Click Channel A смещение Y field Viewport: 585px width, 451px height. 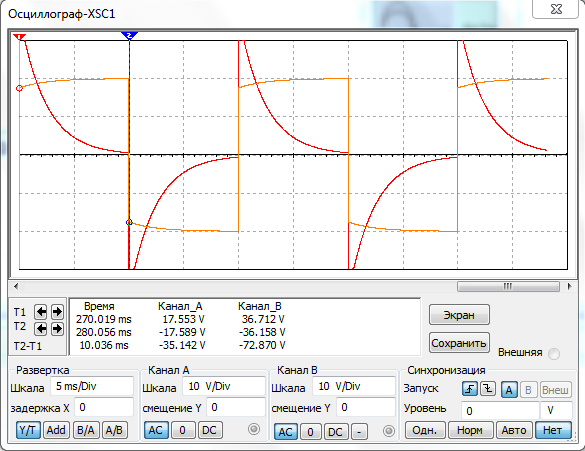pos(236,407)
